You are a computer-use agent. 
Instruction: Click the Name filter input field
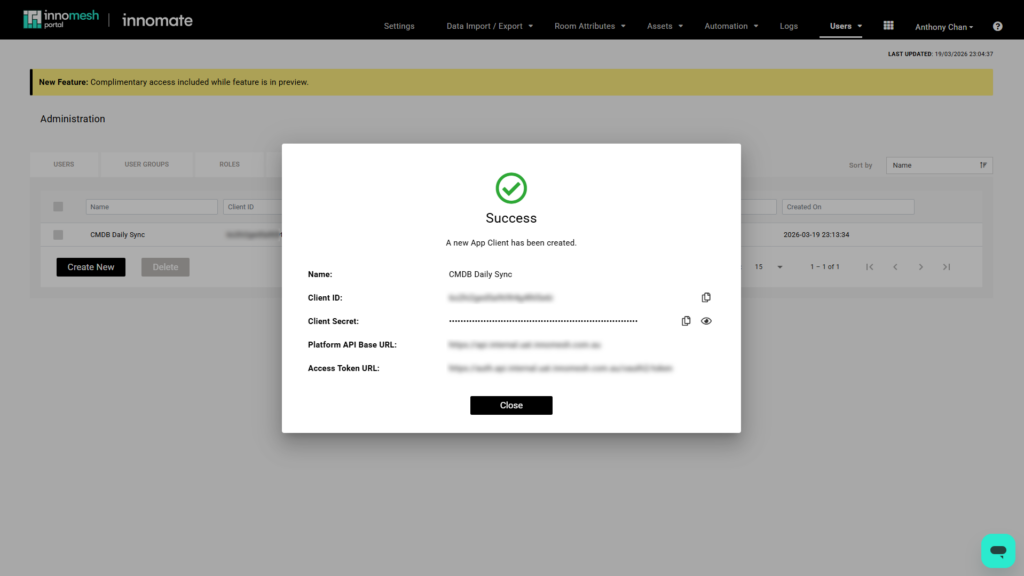point(152,207)
